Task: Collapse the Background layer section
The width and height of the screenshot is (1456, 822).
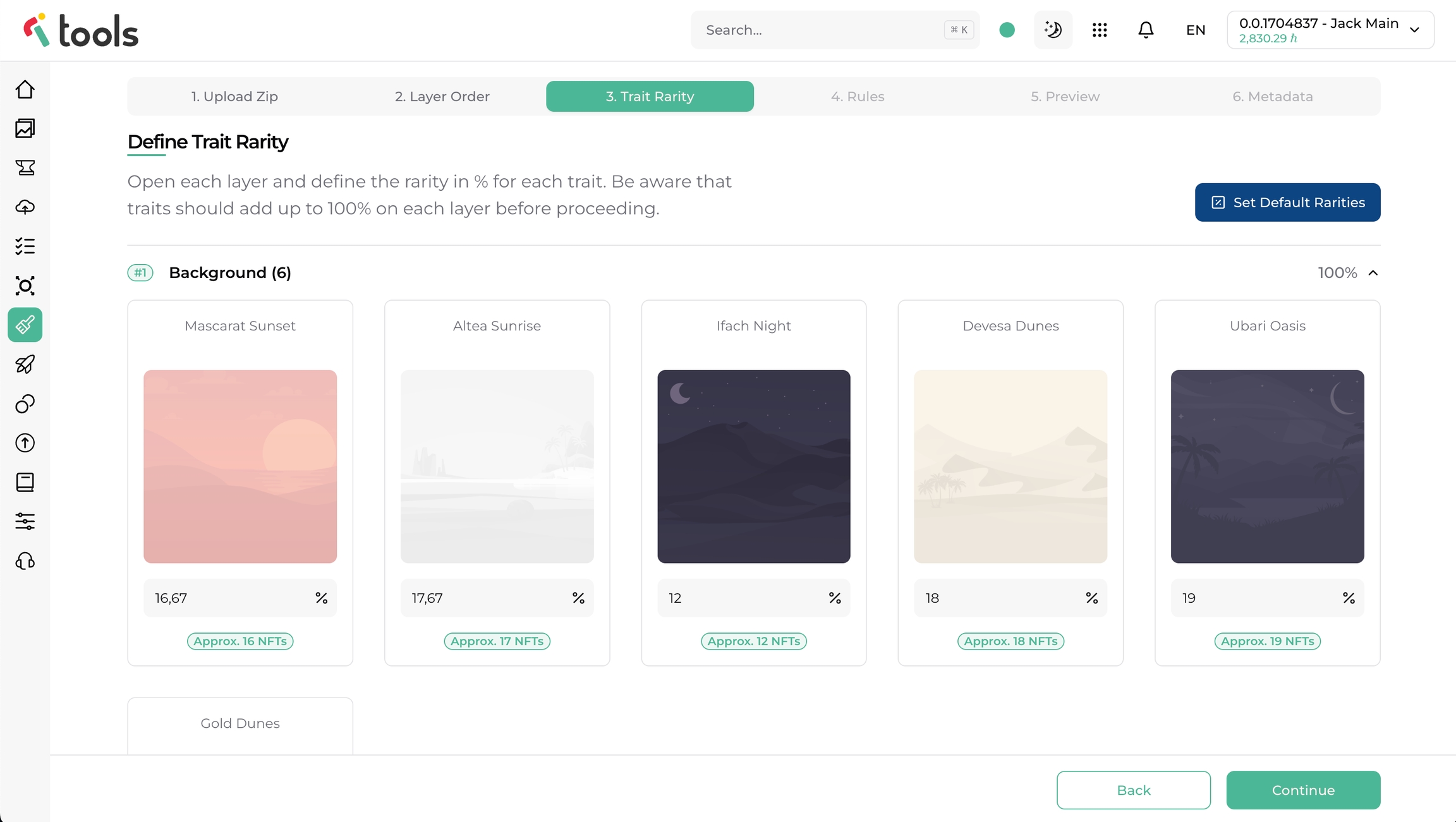Action: click(x=1373, y=273)
